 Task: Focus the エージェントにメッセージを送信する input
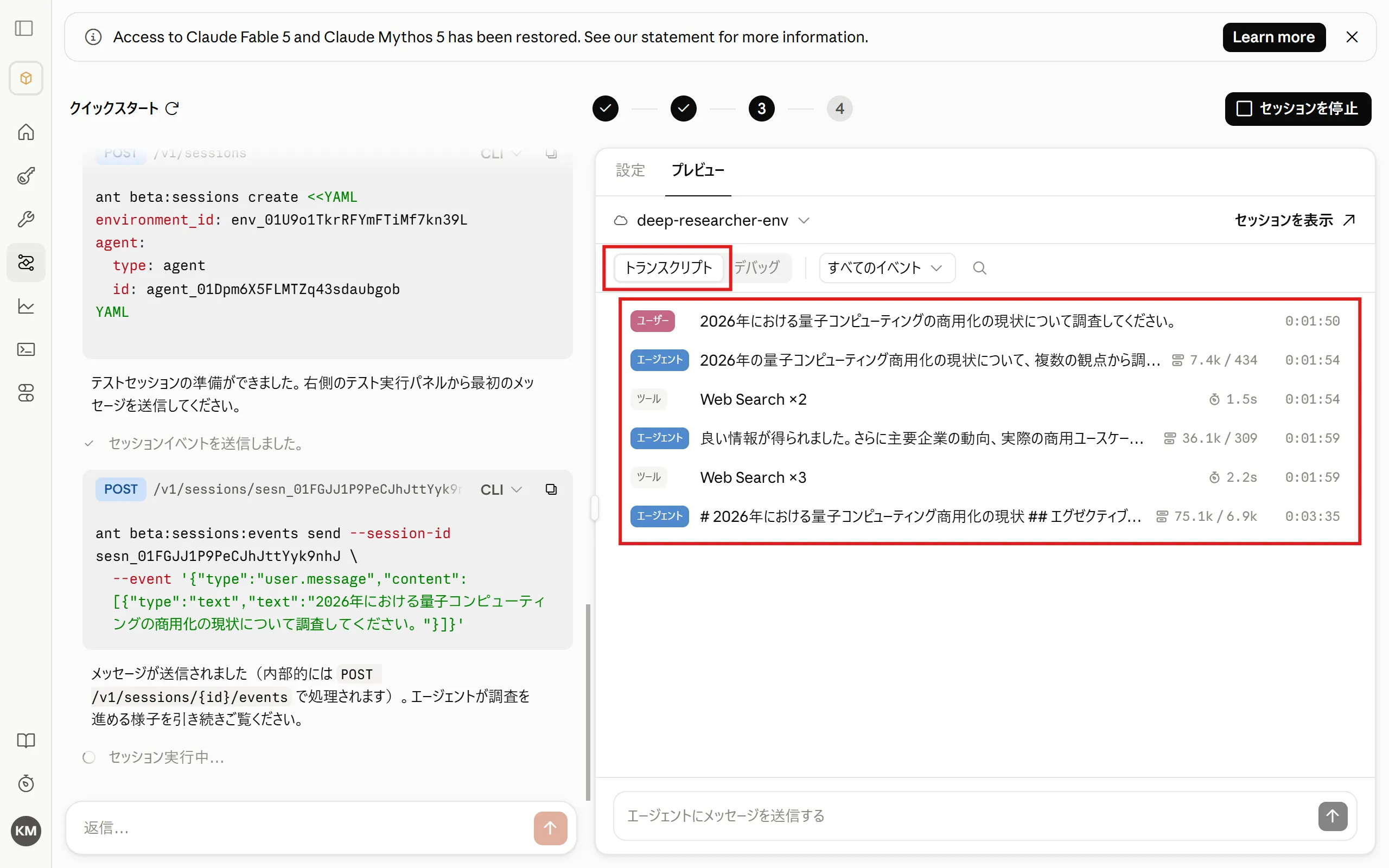pos(964,816)
